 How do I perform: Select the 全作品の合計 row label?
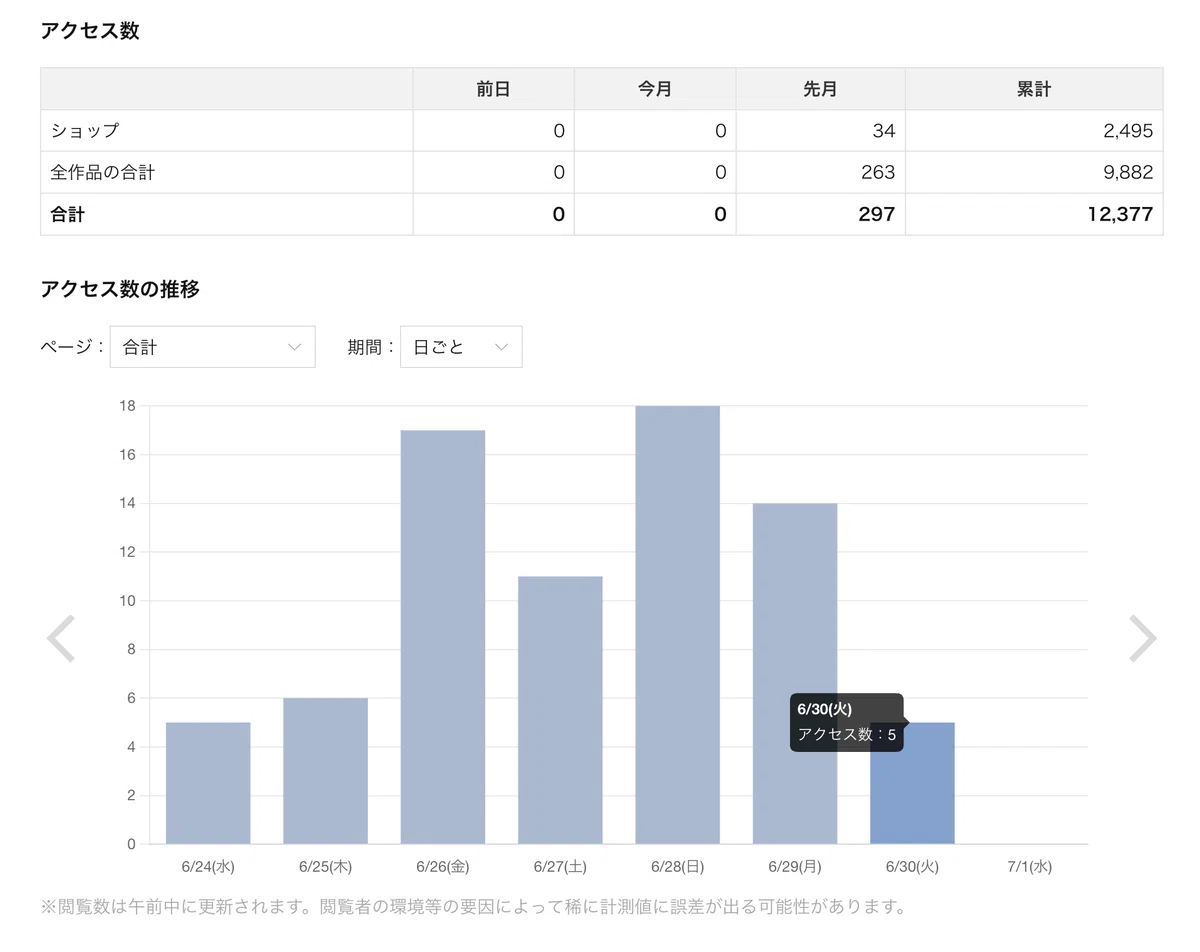103,173
